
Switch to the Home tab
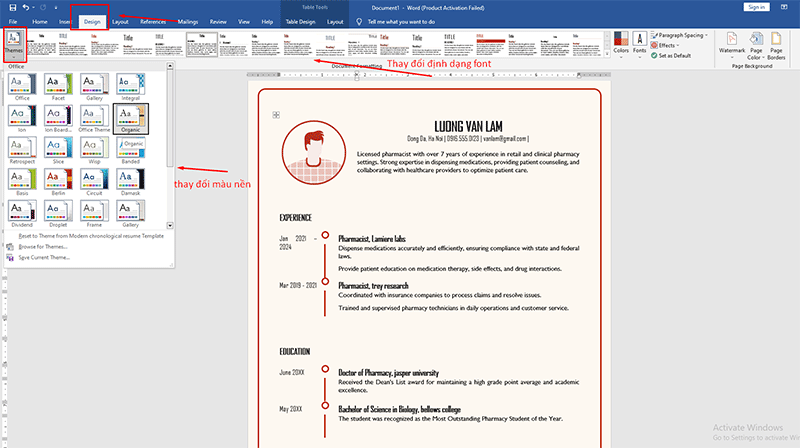39,22
